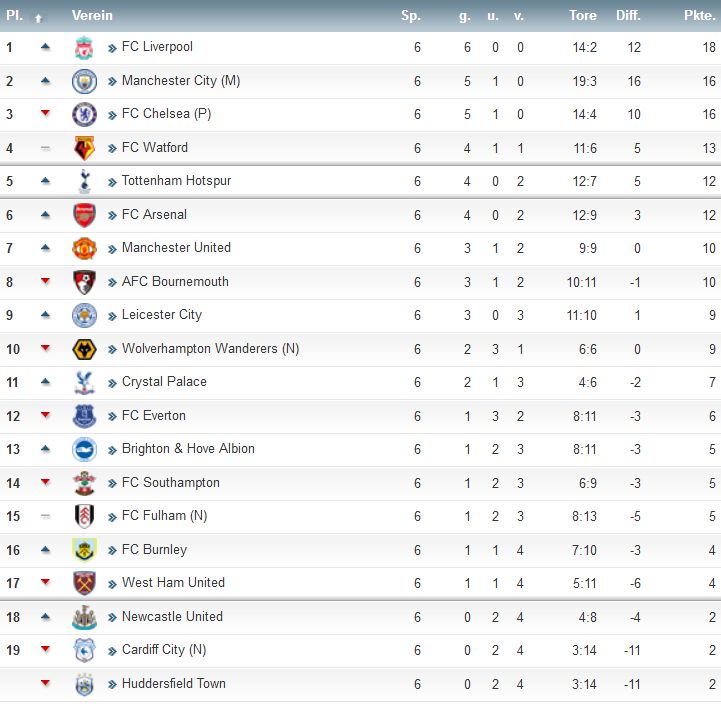The height and width of the screenshot is (704, 721).
Task: Click the Tottenham Hotspur crest icon
Action: click(x=84, y=181)
